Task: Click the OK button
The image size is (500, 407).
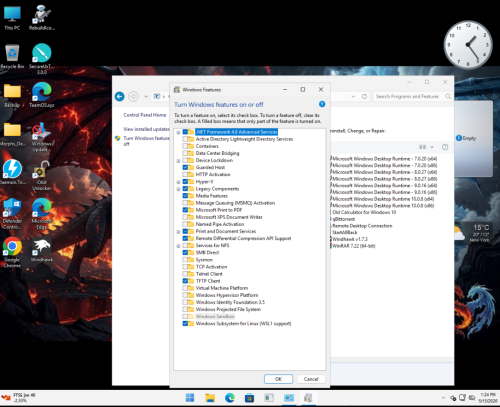Action: pos(278,379)
